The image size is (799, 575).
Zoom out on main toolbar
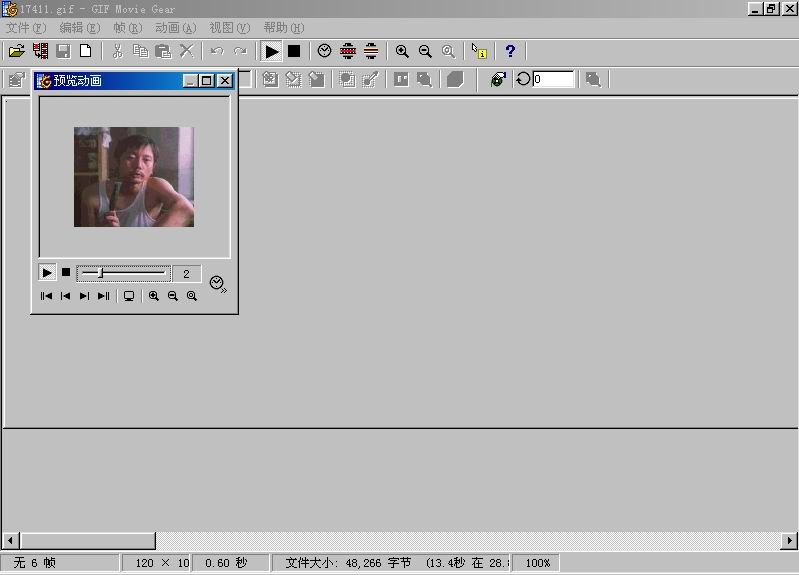pos(425,51)
